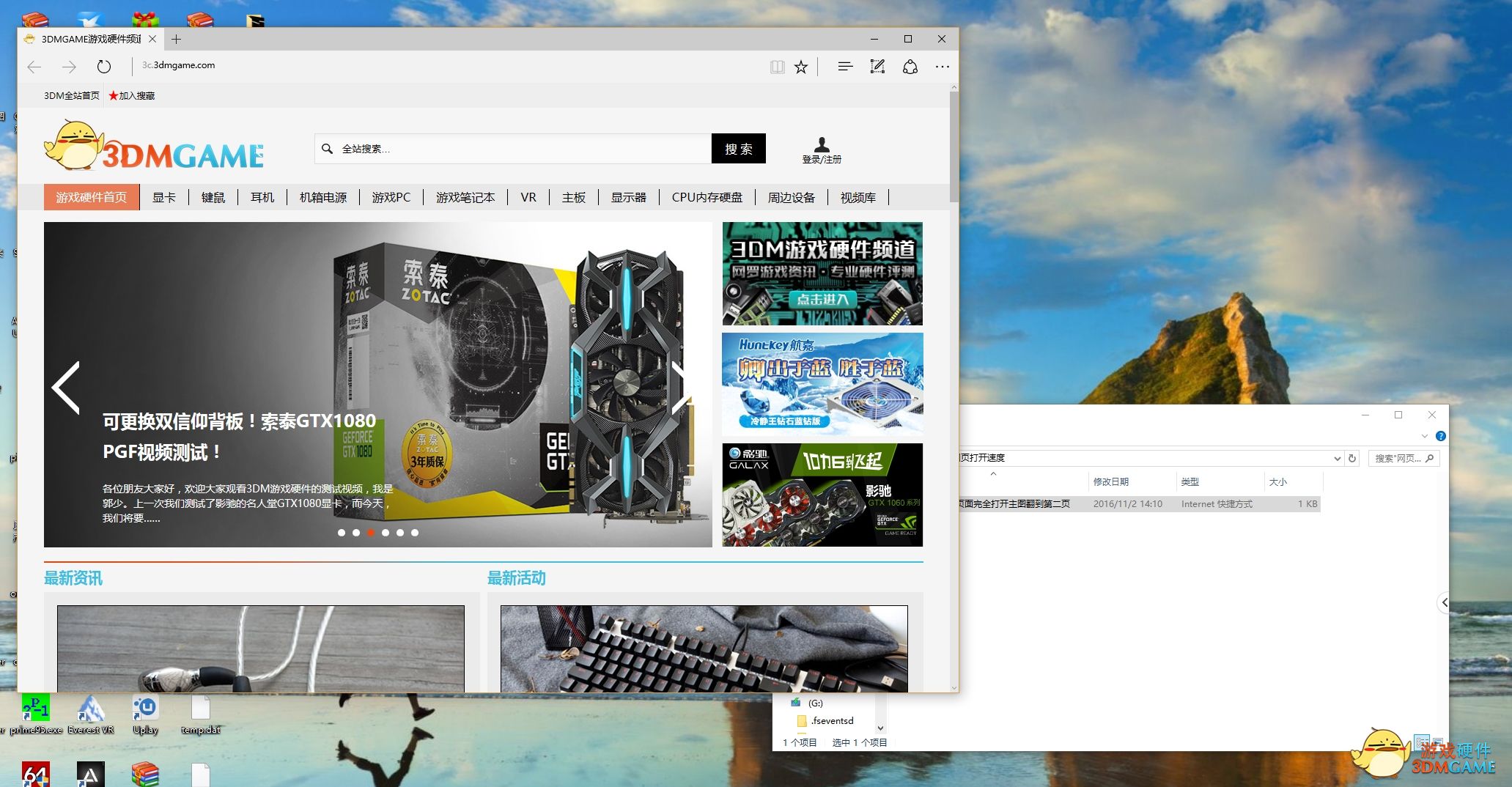Image resolution: width=1512 pixels, height=787 pixels.
Task: Open the 游戏PC category
Action: point(391,197)
